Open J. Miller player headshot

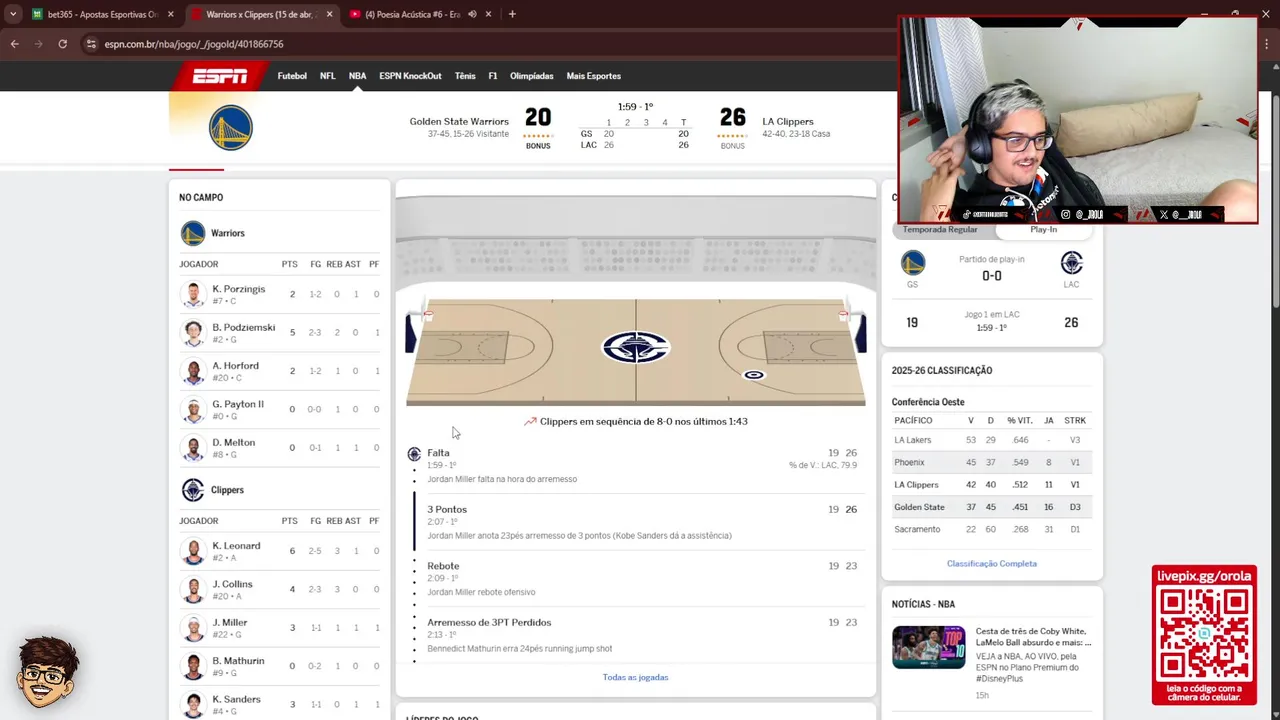tap(193, 627)
